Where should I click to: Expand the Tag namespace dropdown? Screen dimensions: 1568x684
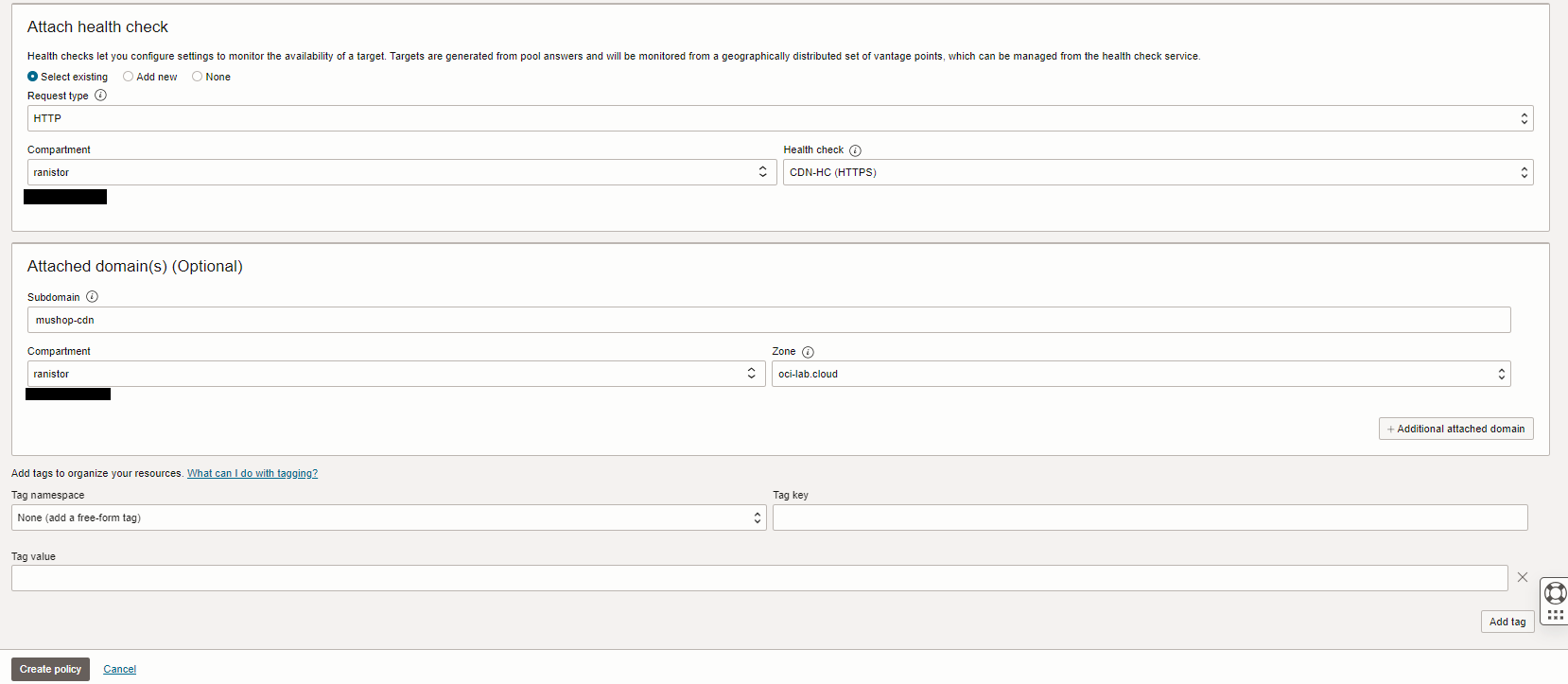(x=389, y=517)
